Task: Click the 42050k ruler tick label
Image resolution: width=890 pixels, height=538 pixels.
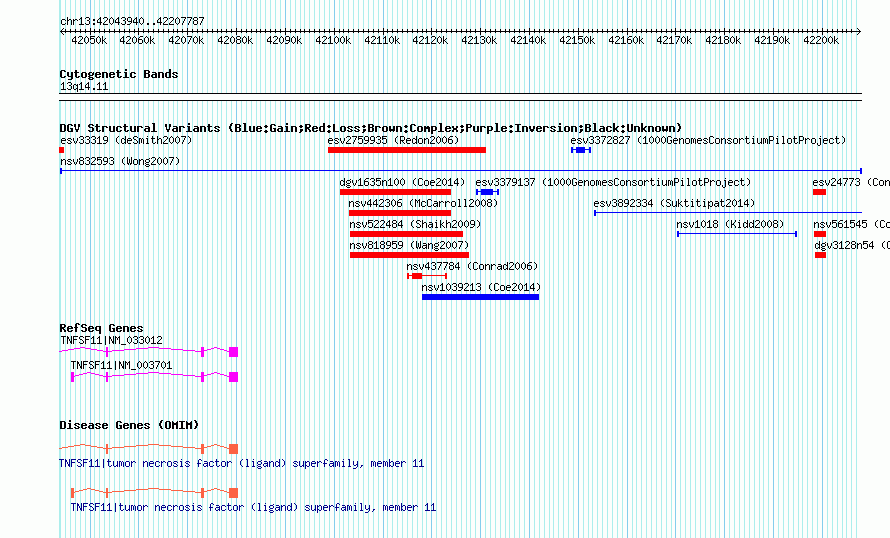Action: click(x=89, y=40)
